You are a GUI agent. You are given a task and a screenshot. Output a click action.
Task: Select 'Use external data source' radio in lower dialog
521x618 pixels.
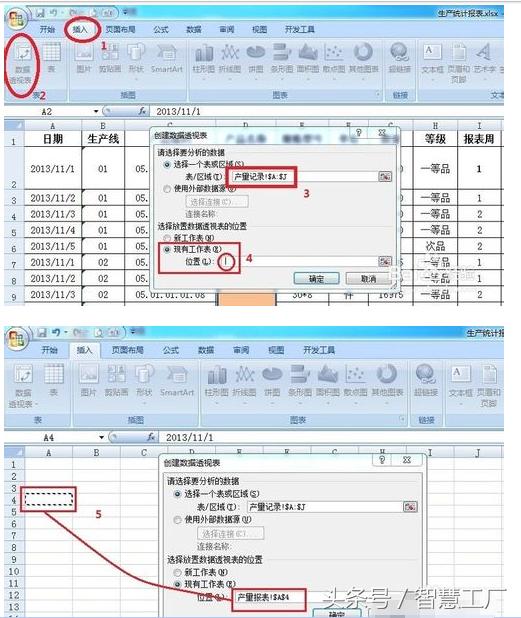coord(177,519)
